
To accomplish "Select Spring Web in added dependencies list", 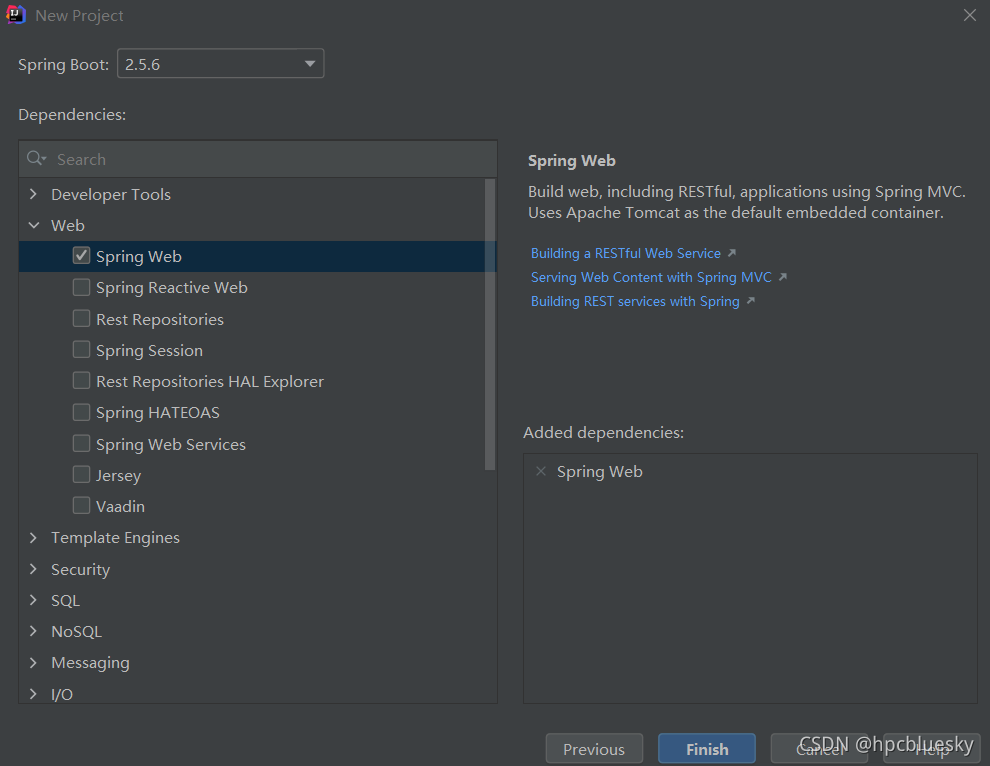I will [x=600, y=472].
